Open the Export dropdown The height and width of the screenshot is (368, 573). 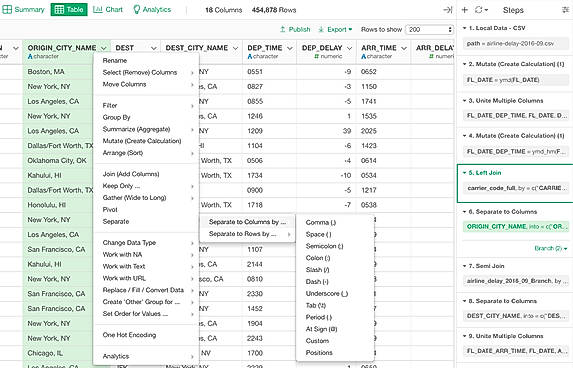(x=335, y=29)
